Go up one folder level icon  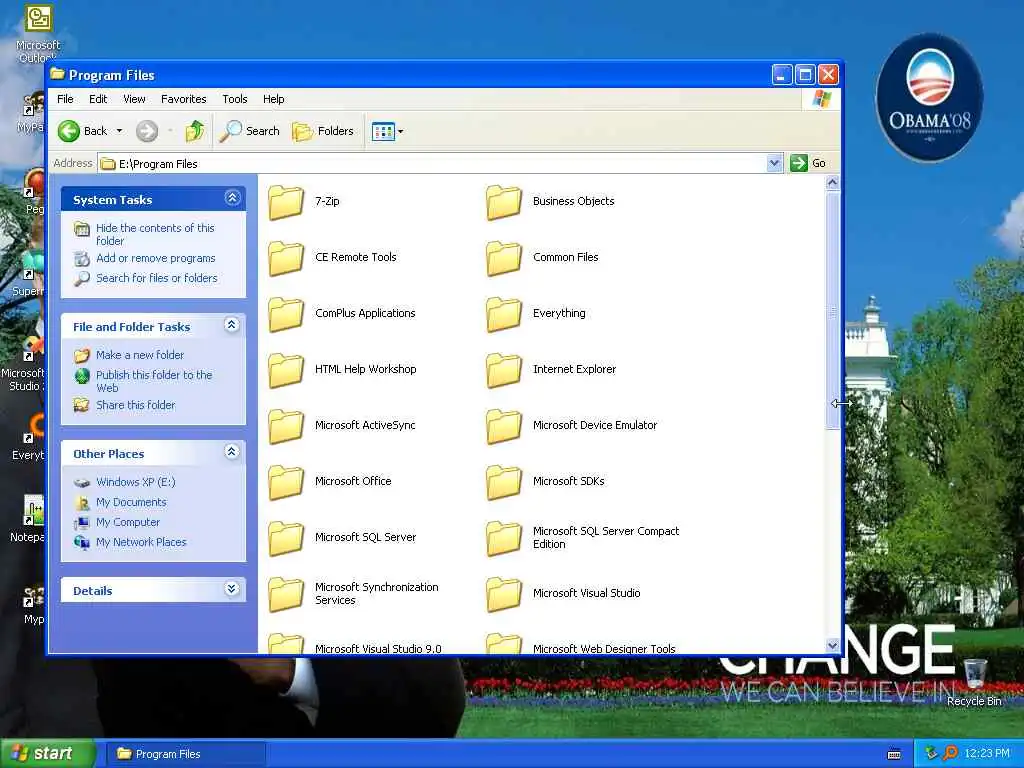click(195, 131)
